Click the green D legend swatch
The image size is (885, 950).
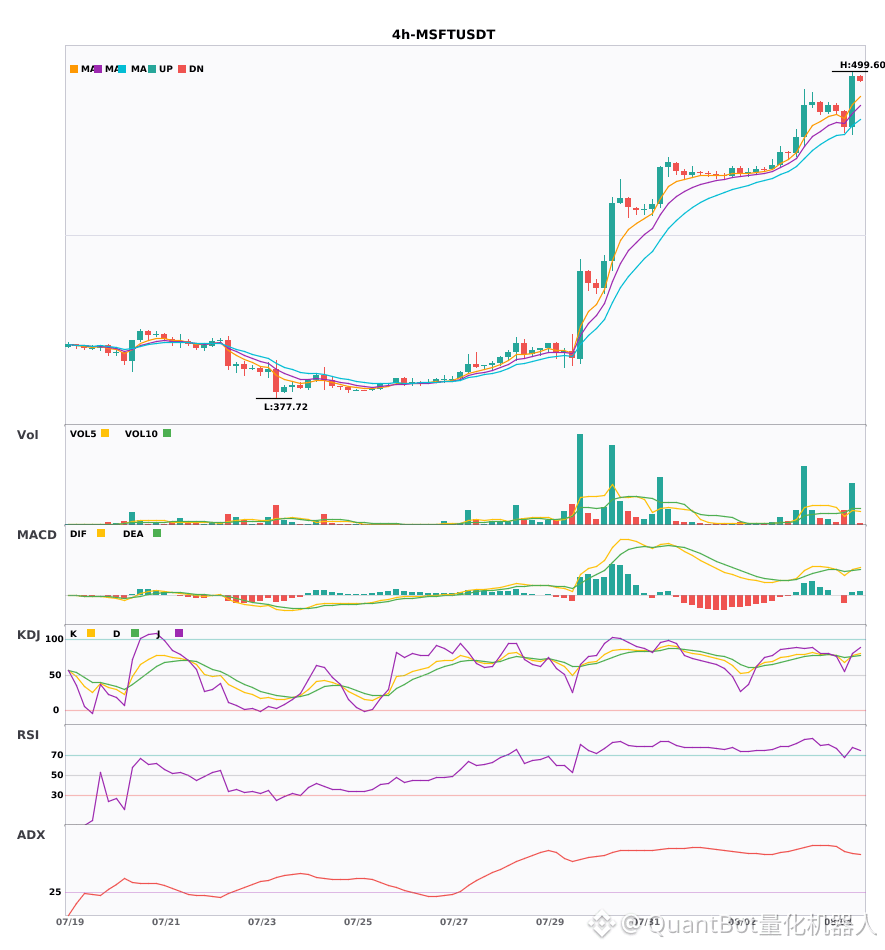[x=135, y=633]
